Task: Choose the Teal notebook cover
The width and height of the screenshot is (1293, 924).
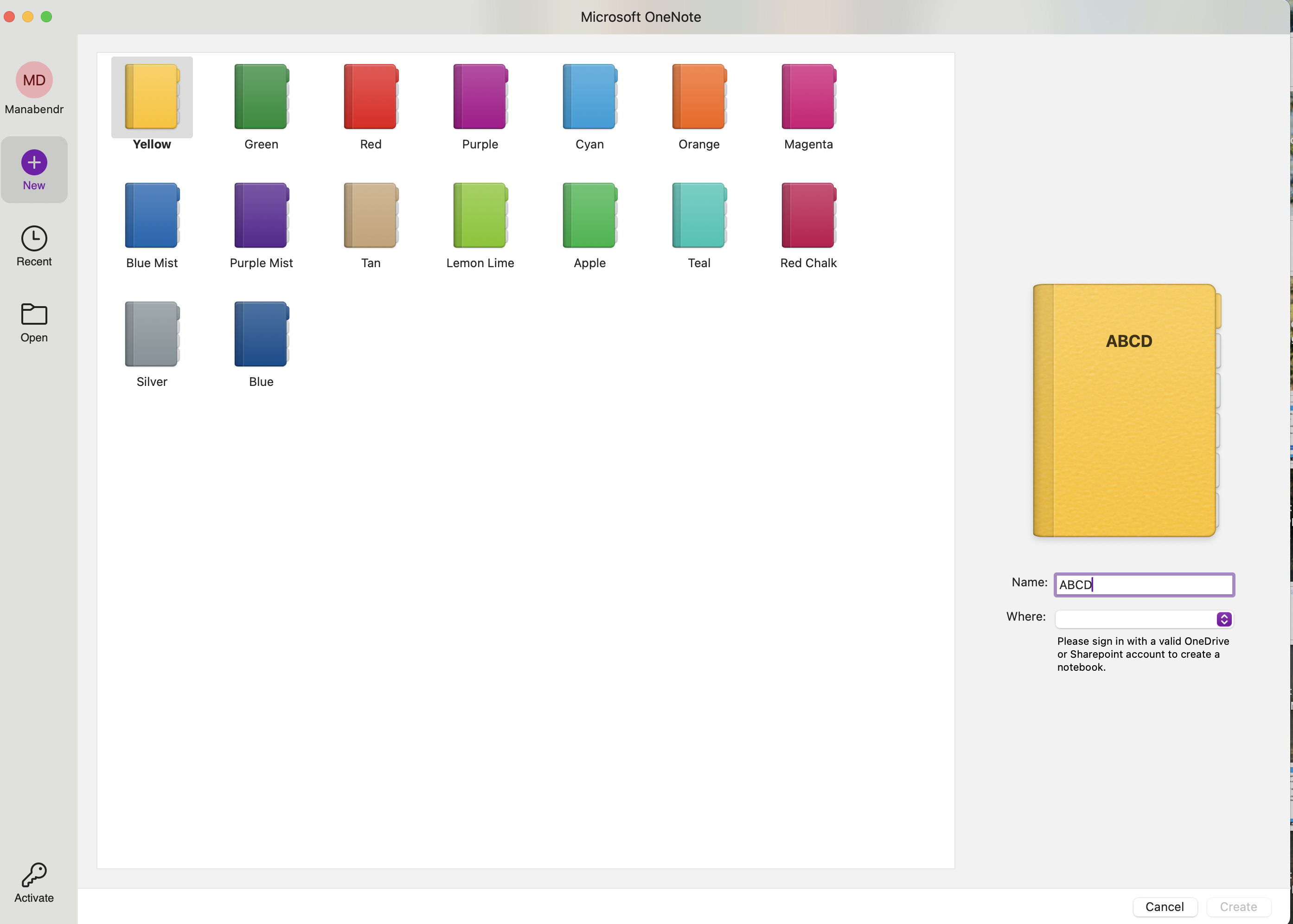Action: (698, 216)
